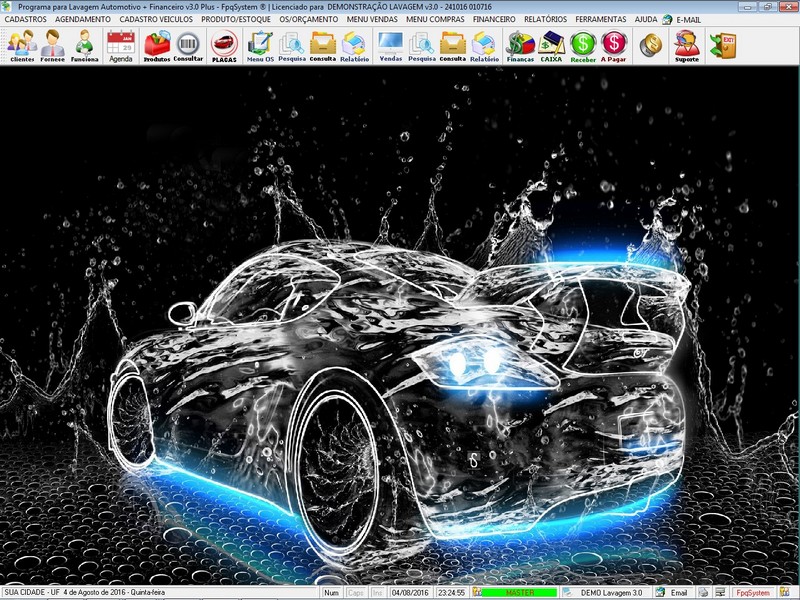Open the Produtos toolbox icon

click(157, 46)
